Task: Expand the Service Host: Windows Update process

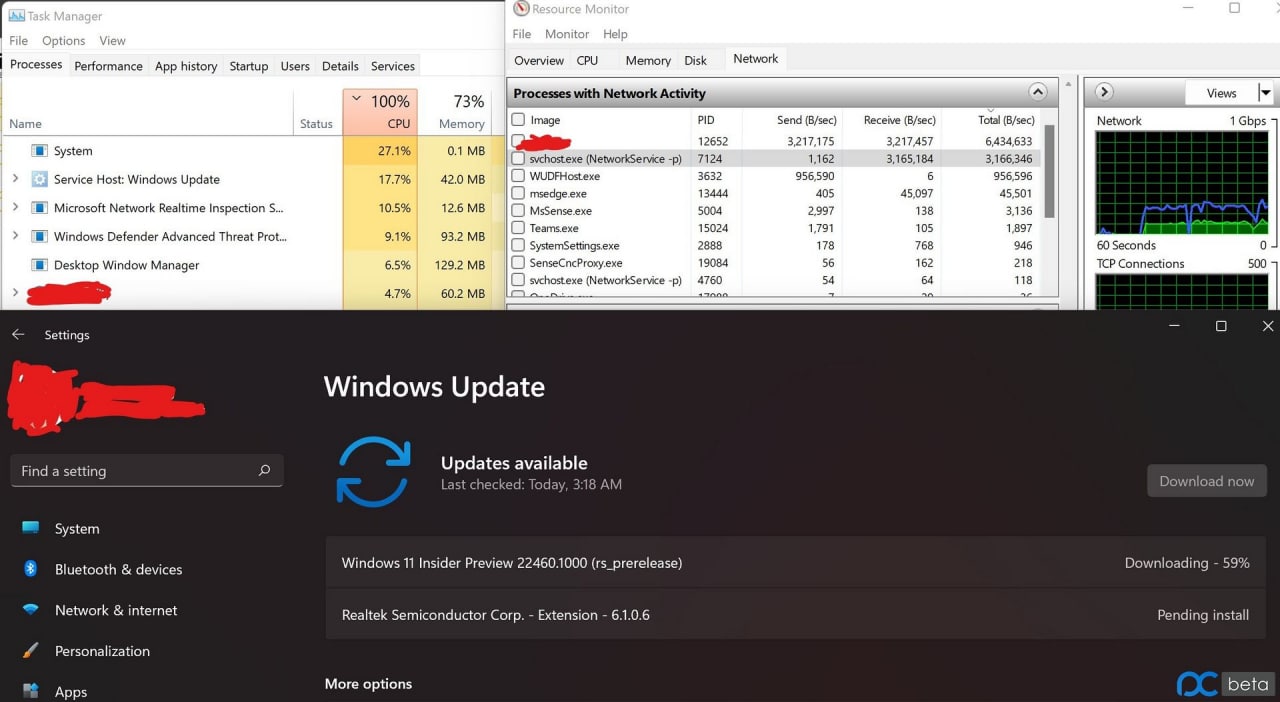Action: pos(15,179)
